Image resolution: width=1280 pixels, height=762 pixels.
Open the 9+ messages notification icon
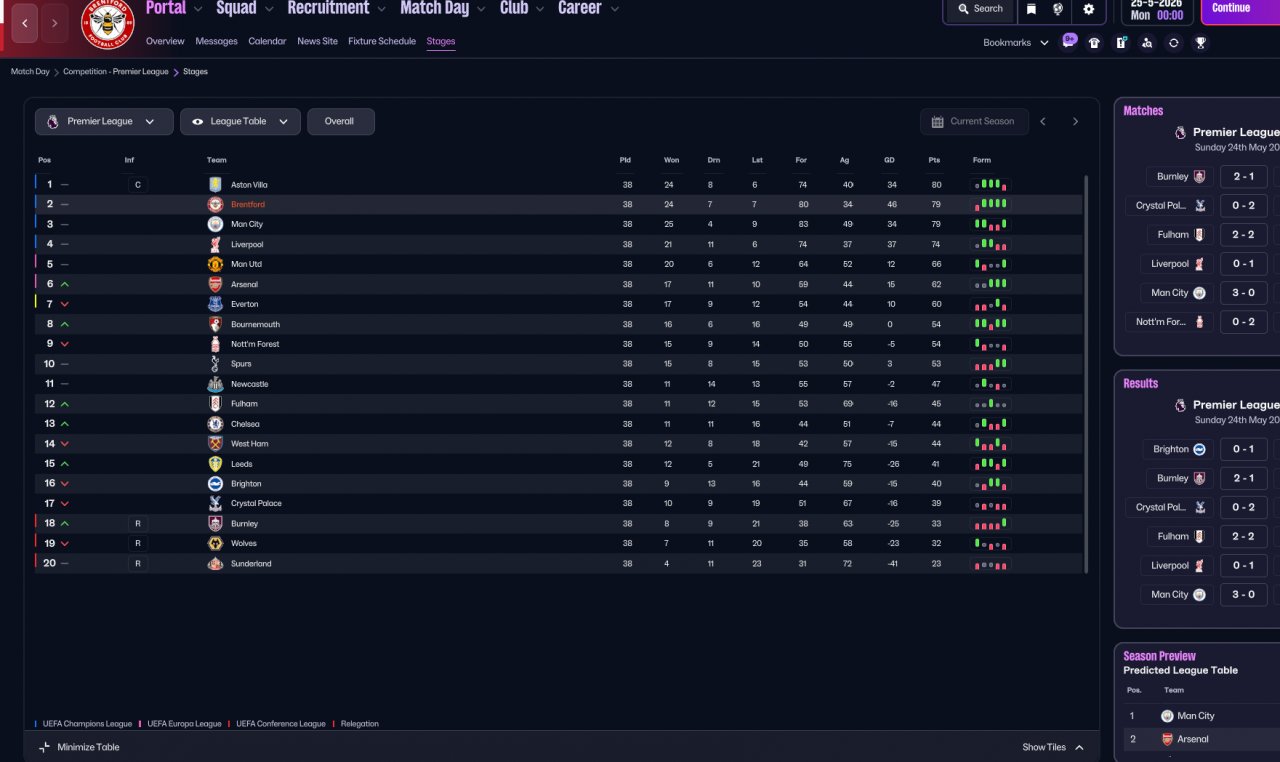[1069, 41]
